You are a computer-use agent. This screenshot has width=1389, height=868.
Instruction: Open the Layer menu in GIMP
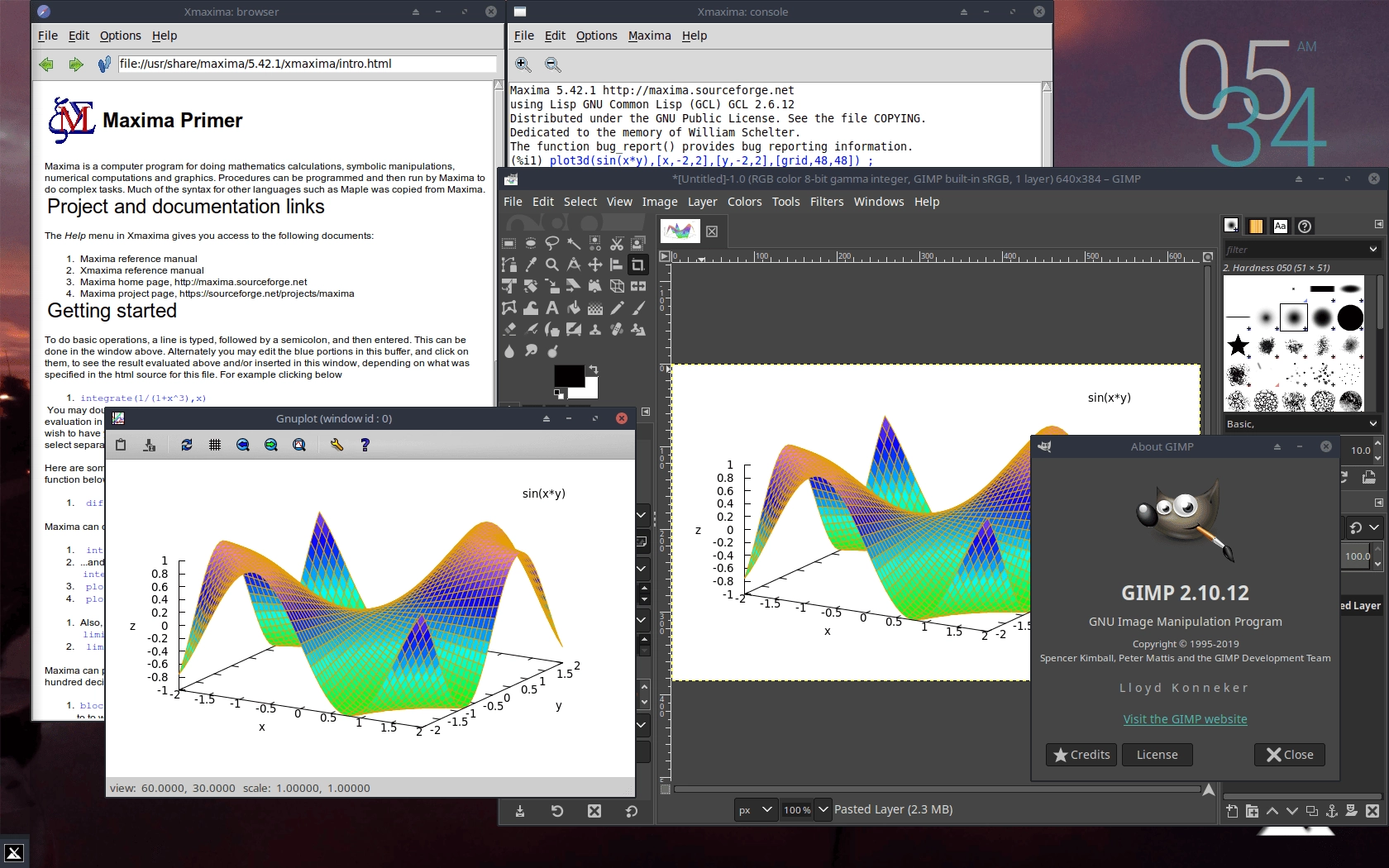pos(702,202)
